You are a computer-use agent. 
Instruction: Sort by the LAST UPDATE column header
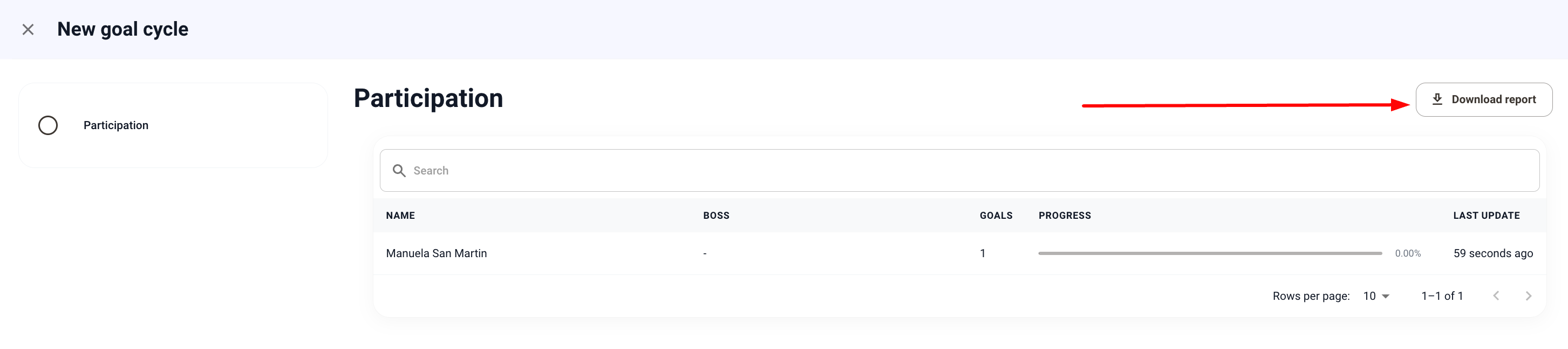click(1486, 216)
